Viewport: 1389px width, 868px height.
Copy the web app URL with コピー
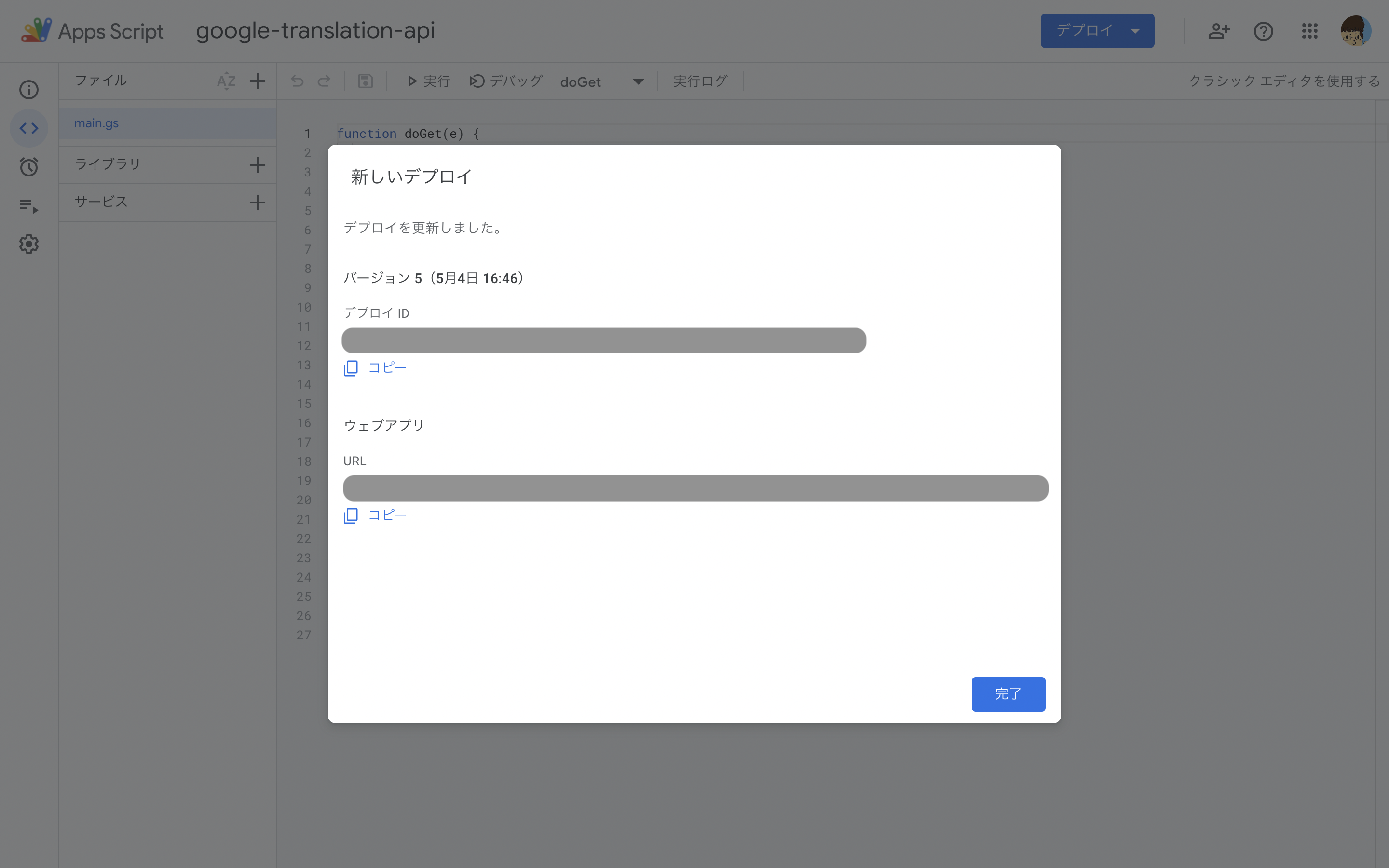[x=375, y=515]
